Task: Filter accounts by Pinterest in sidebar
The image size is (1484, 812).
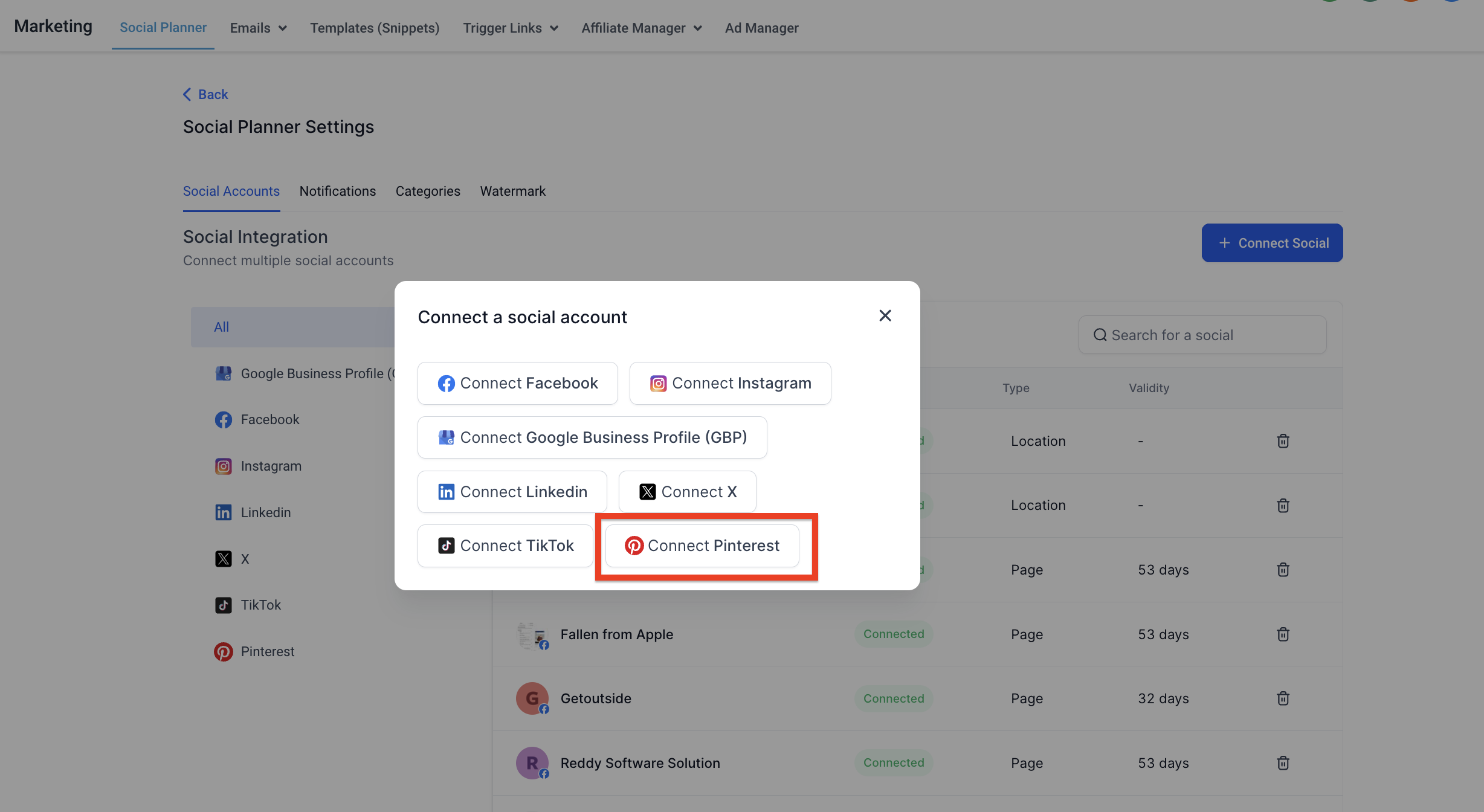Action: click(267, 651)
